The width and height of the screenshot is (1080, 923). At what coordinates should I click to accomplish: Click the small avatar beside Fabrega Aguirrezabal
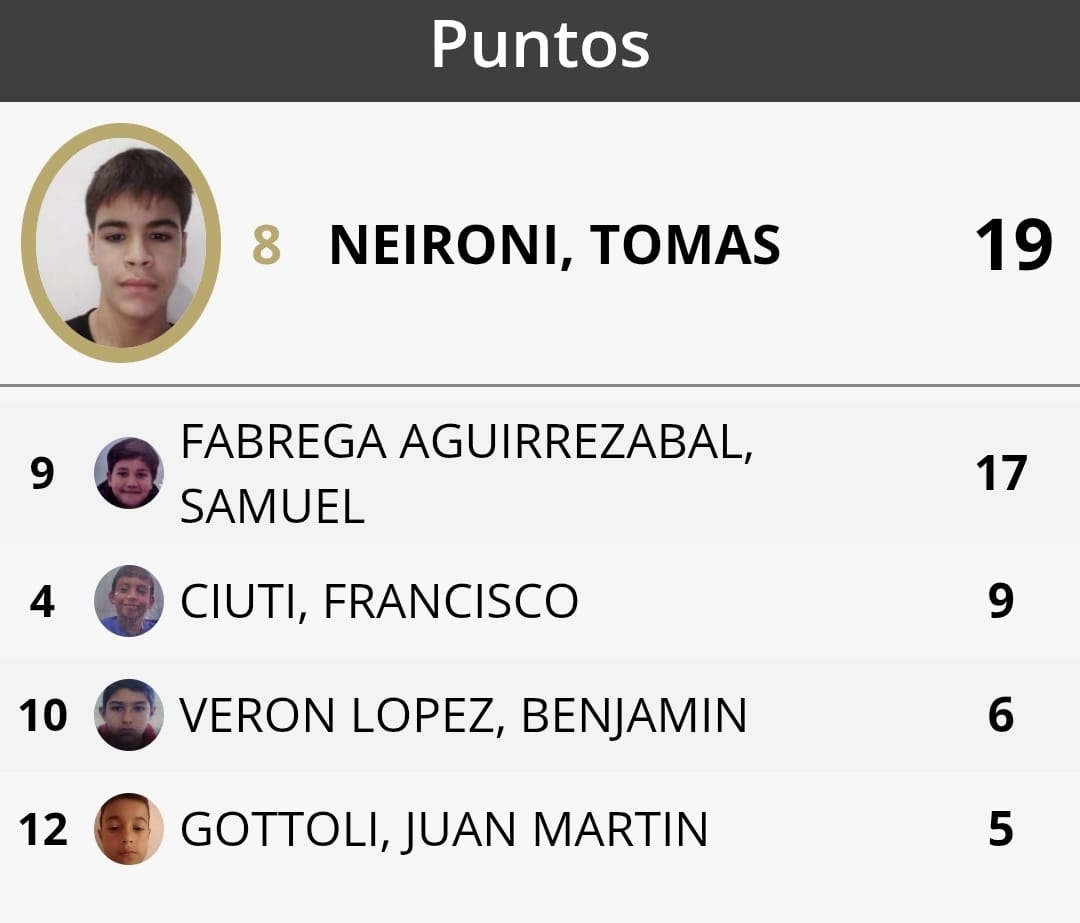point(129,473)
